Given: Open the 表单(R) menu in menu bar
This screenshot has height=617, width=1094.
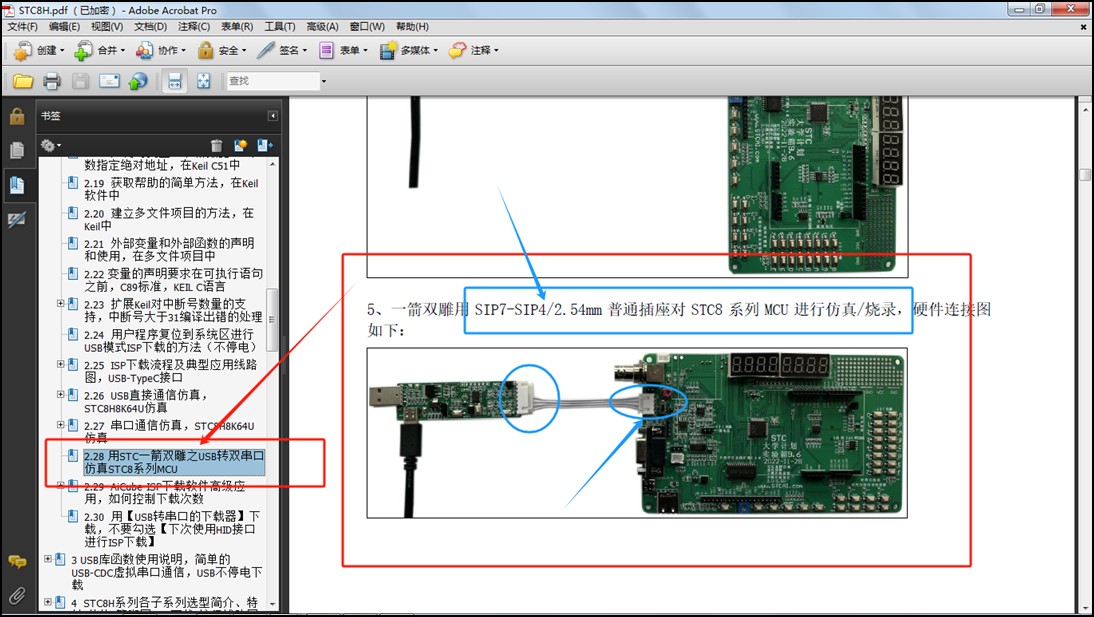Looking at the screenshot, I should point(237,27).
